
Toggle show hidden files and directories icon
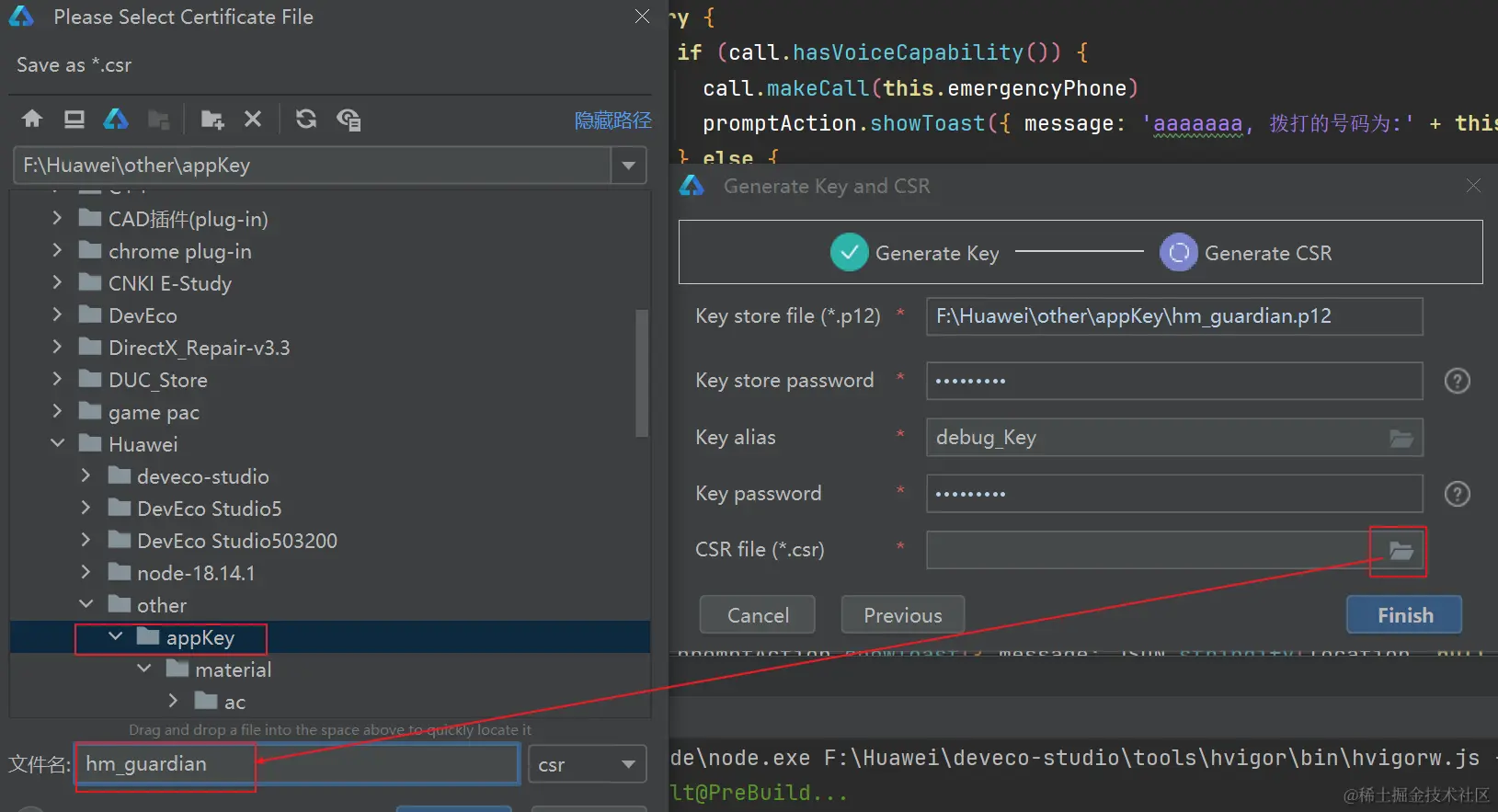(349, 120)
